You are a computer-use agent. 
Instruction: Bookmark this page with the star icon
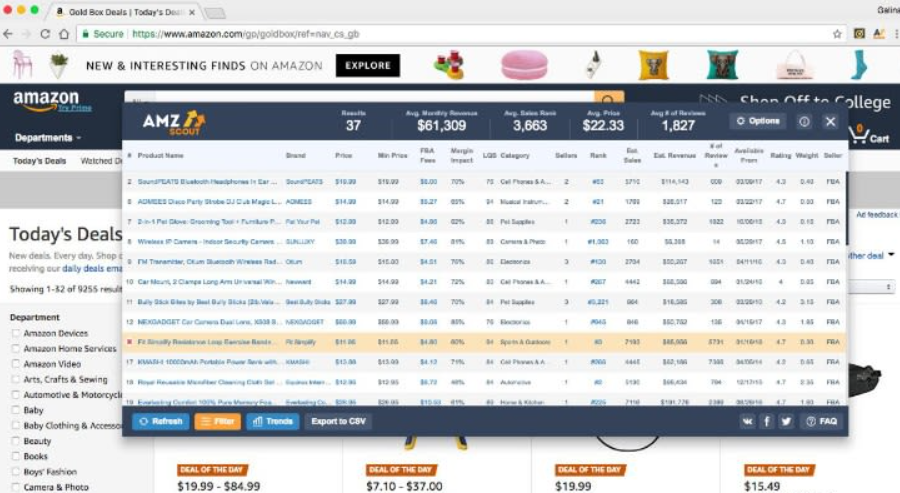pyautogui.click(x=837, y=34)
